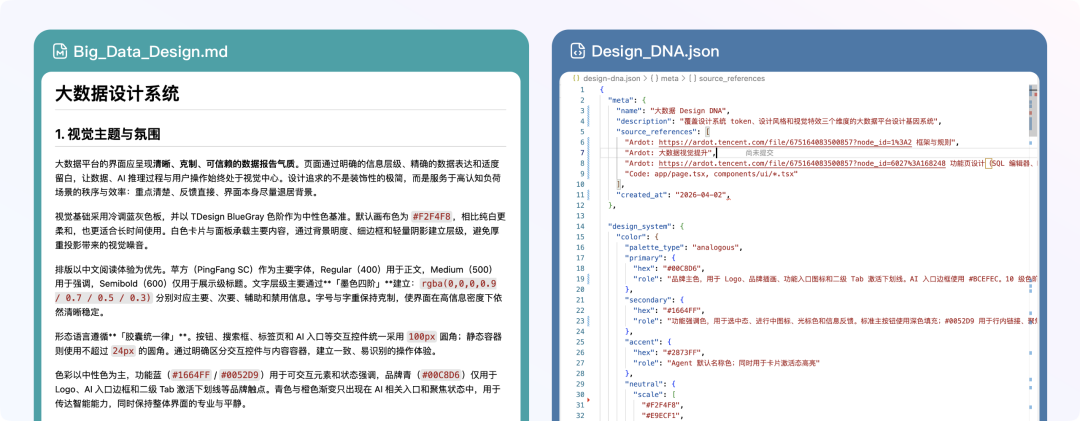
Task: Click the "#2873FF" hex value on line 26
Action: click(680, 352)
